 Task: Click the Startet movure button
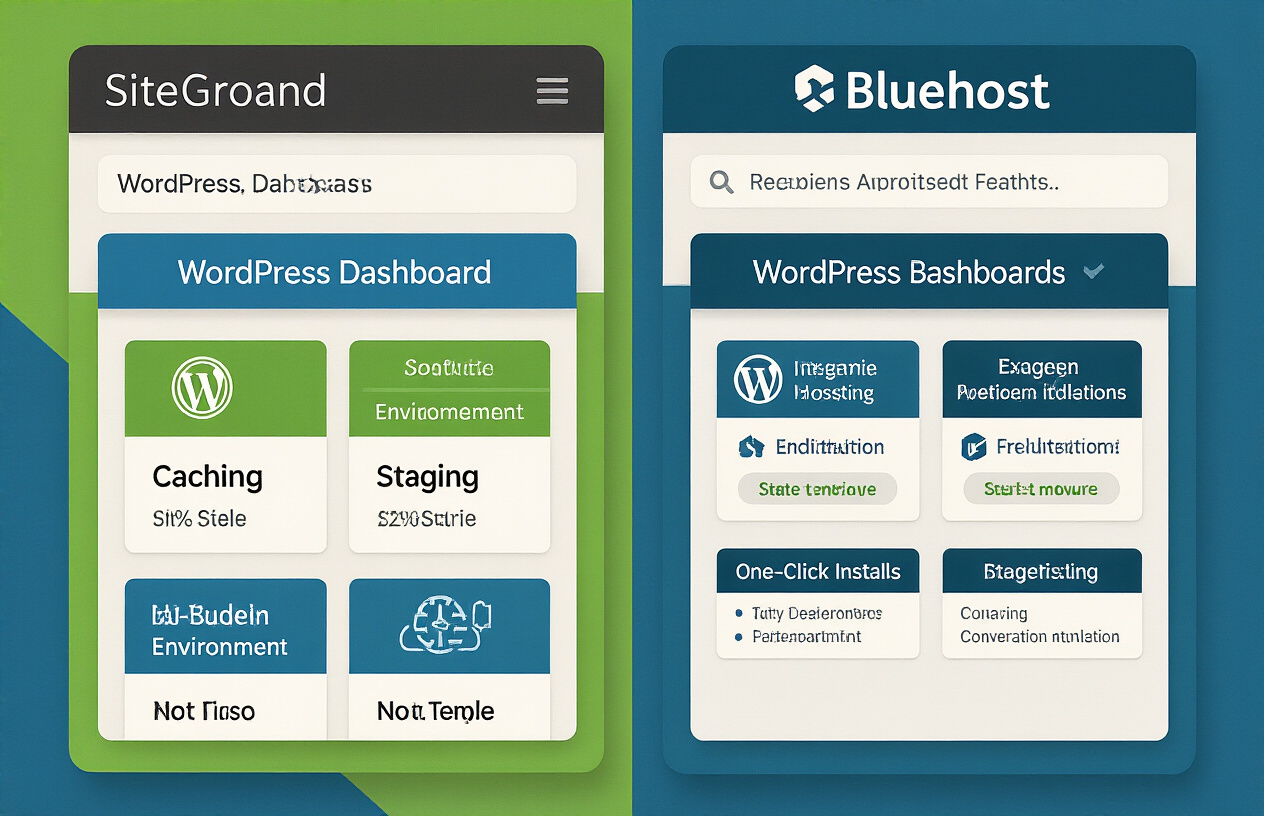[x=1040, y=489]
